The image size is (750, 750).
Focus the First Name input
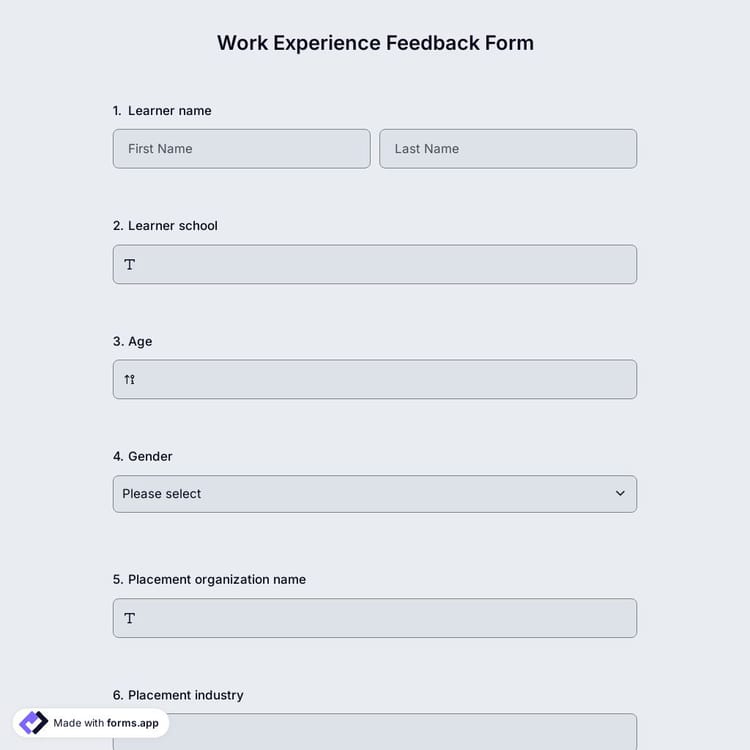coord(241,149)
